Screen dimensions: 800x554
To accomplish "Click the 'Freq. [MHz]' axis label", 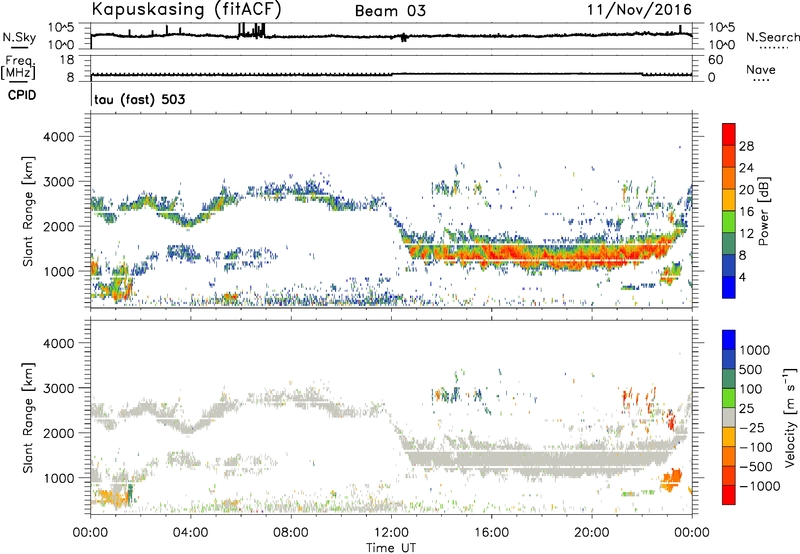I will [18, 67].
